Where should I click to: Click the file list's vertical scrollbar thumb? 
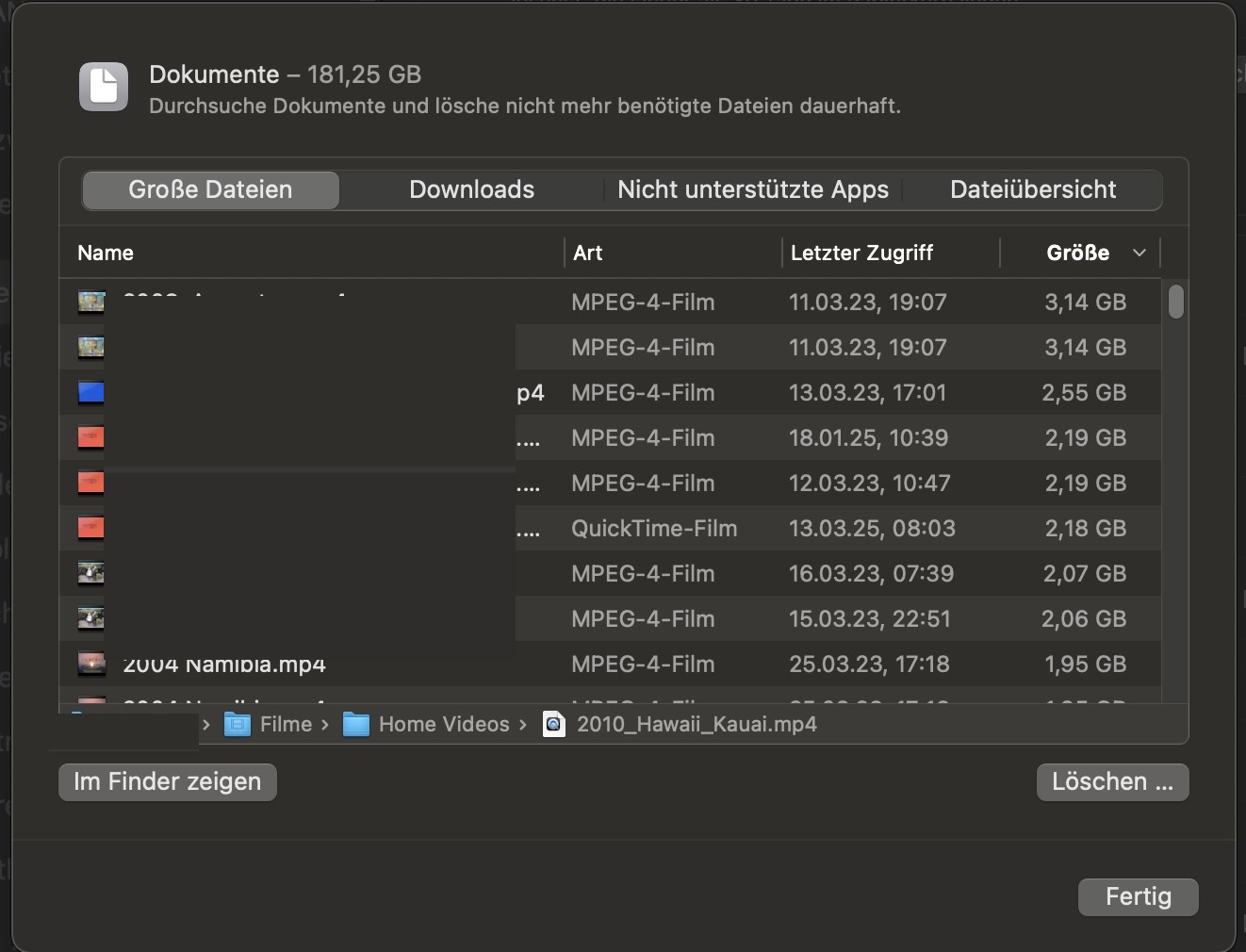[x=1175, y=302]
